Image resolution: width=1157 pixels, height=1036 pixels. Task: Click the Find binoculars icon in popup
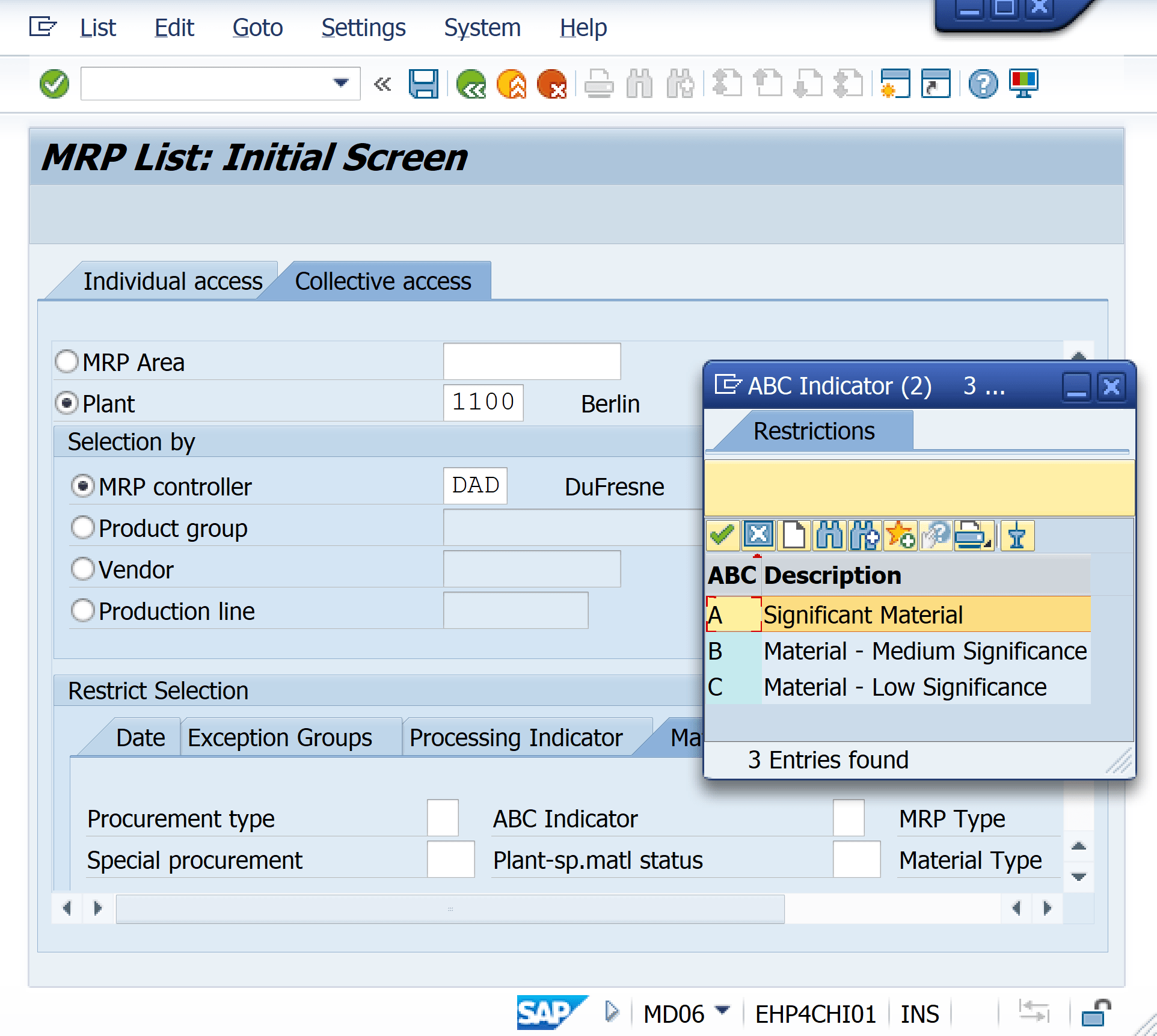(x=829, y=535)
